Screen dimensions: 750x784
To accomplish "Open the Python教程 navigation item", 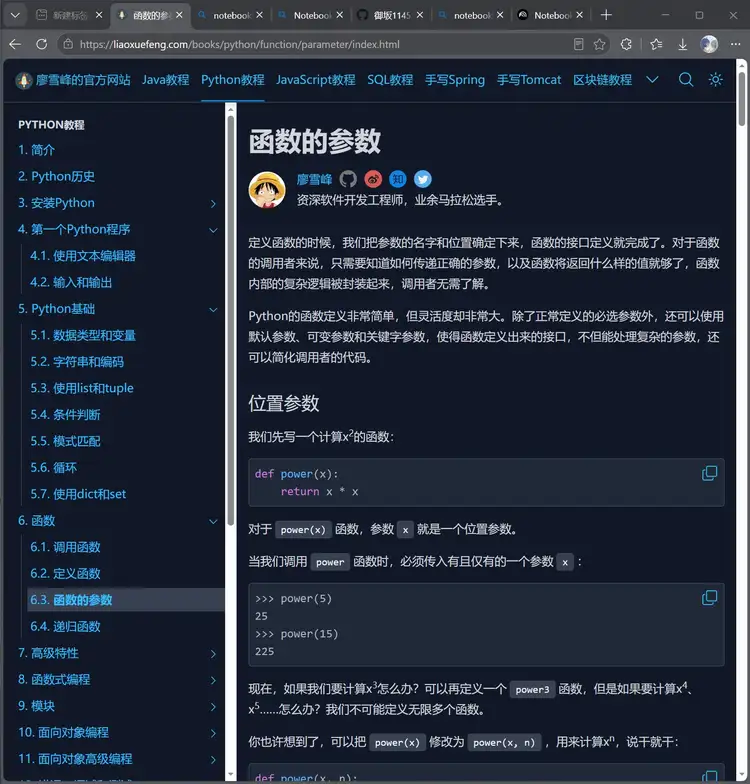I will [232, 80].
